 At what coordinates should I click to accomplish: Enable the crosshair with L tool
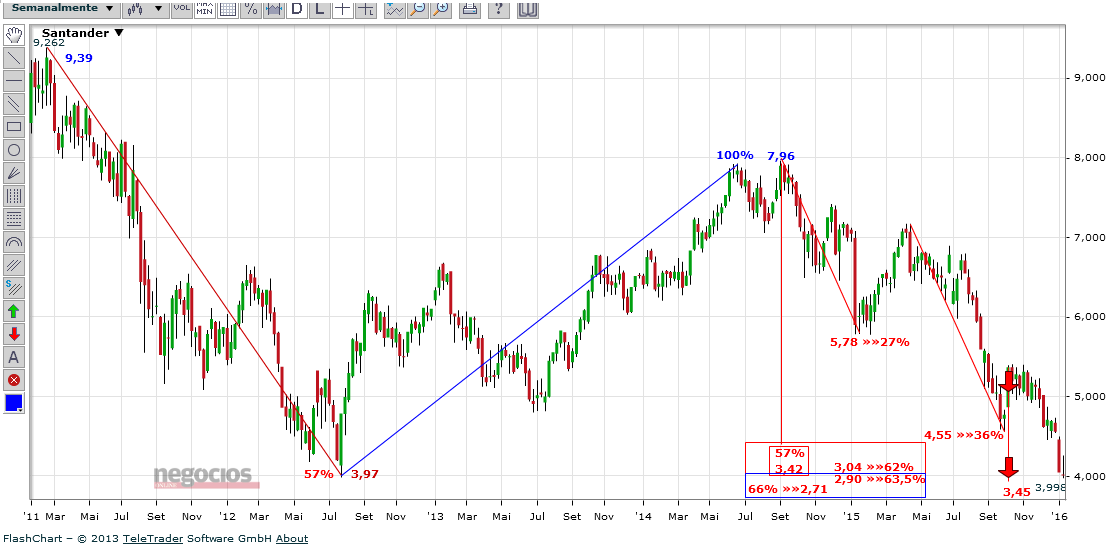coord(366,8)
